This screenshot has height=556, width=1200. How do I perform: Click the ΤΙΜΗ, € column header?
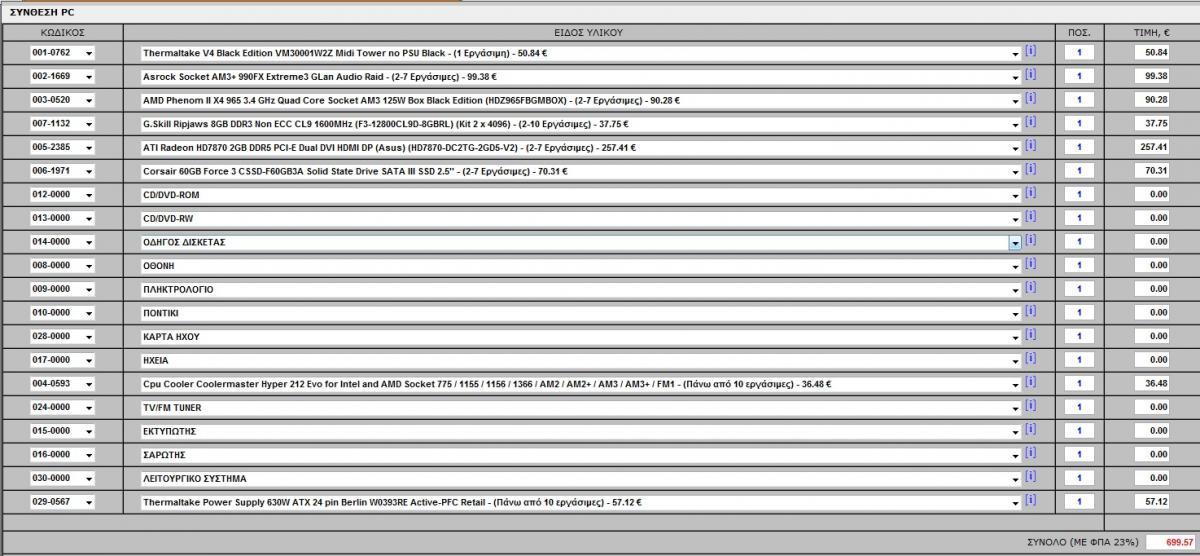click(1152, 32)
